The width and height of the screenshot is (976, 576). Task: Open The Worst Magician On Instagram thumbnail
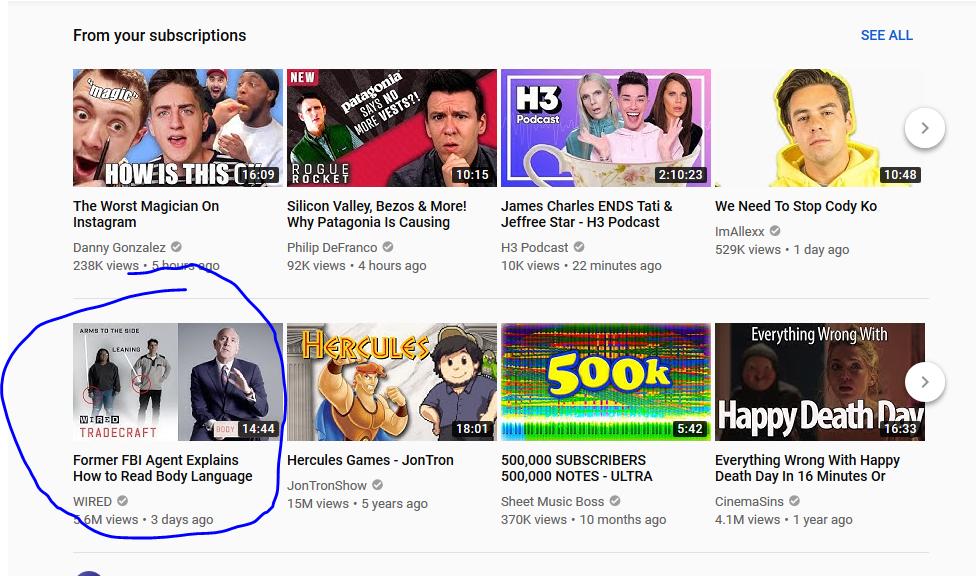coord(178,128)
